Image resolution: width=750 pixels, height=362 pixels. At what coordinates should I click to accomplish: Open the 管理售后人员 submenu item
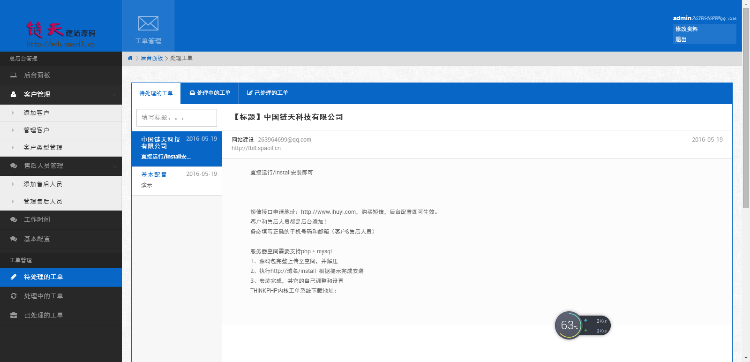(61, 202)
